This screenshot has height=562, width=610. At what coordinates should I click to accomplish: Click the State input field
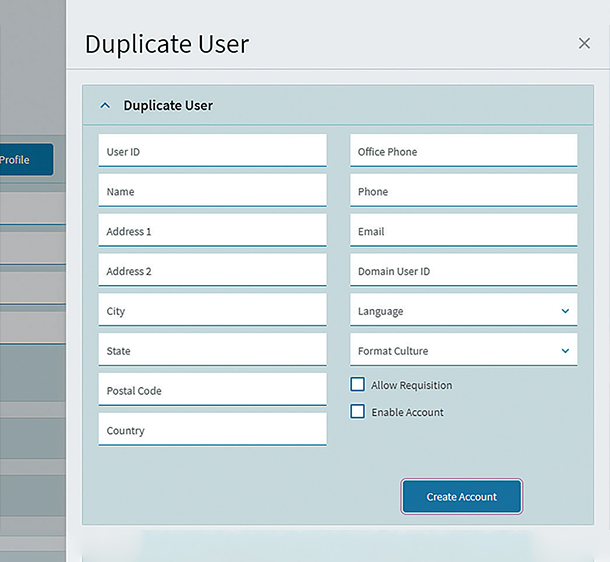coord(212,351)
